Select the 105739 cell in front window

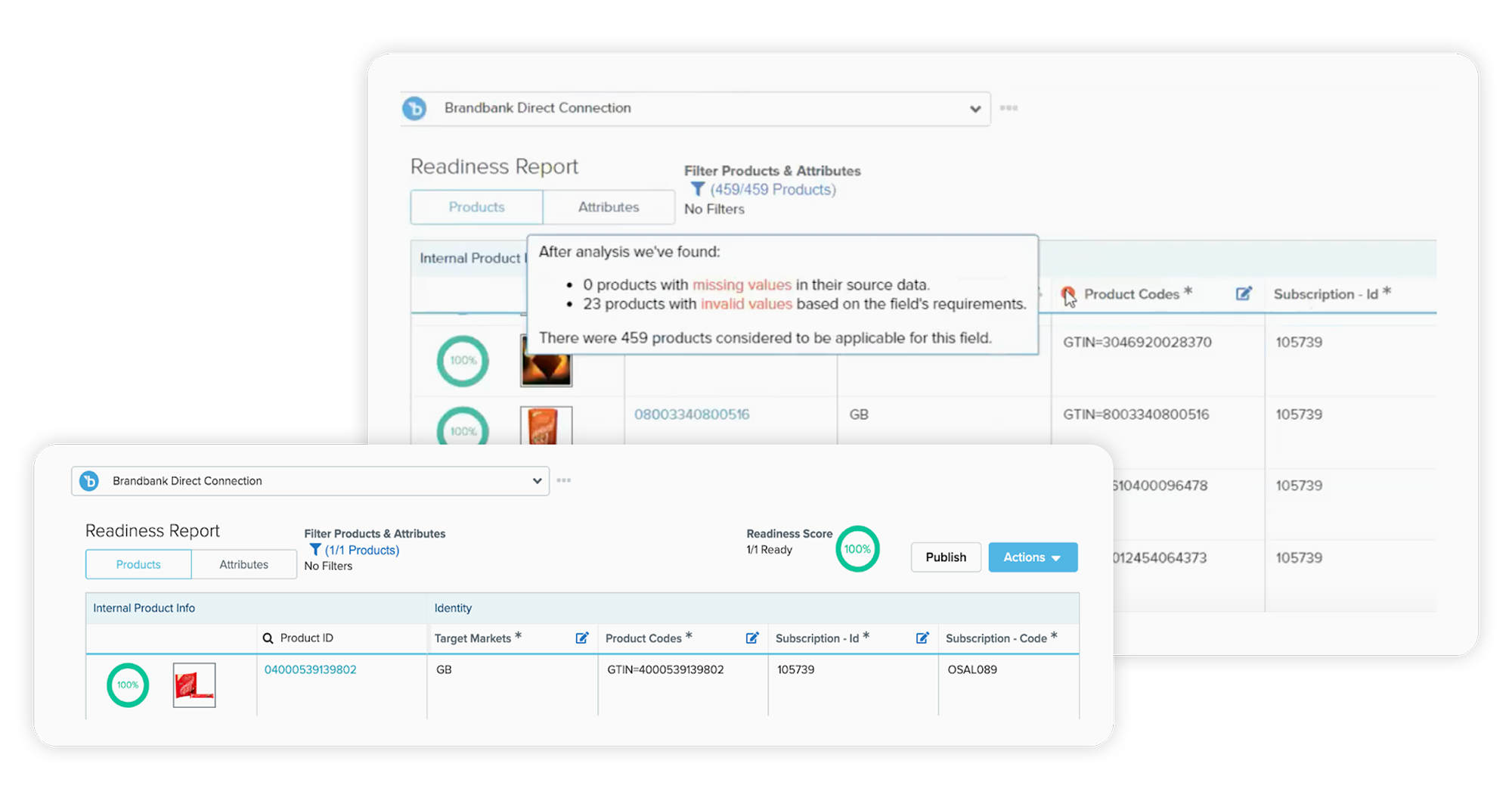point(796,669)
